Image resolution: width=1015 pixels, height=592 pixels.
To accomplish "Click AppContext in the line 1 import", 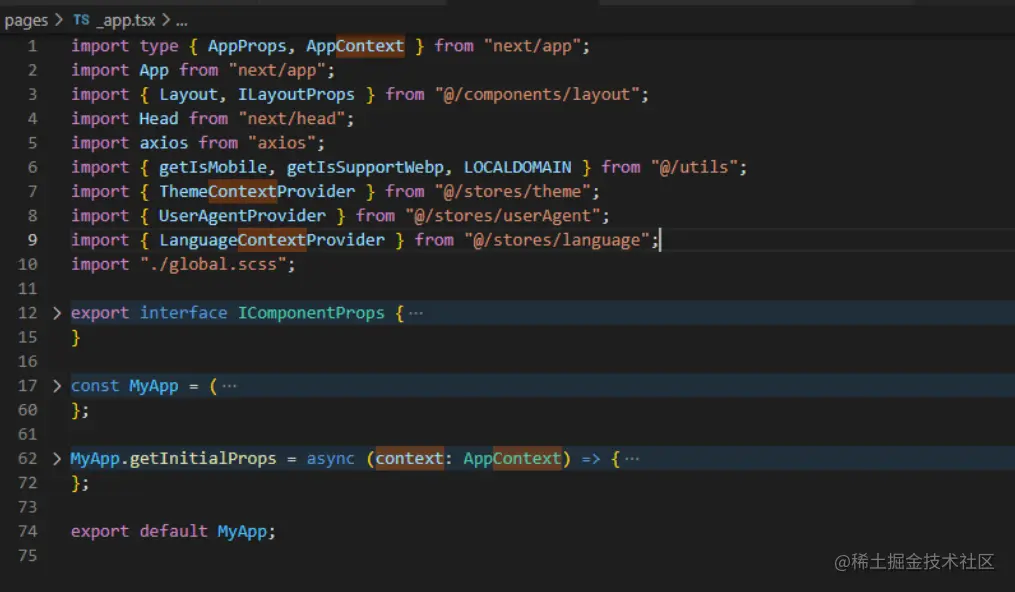I will (355, 46).
